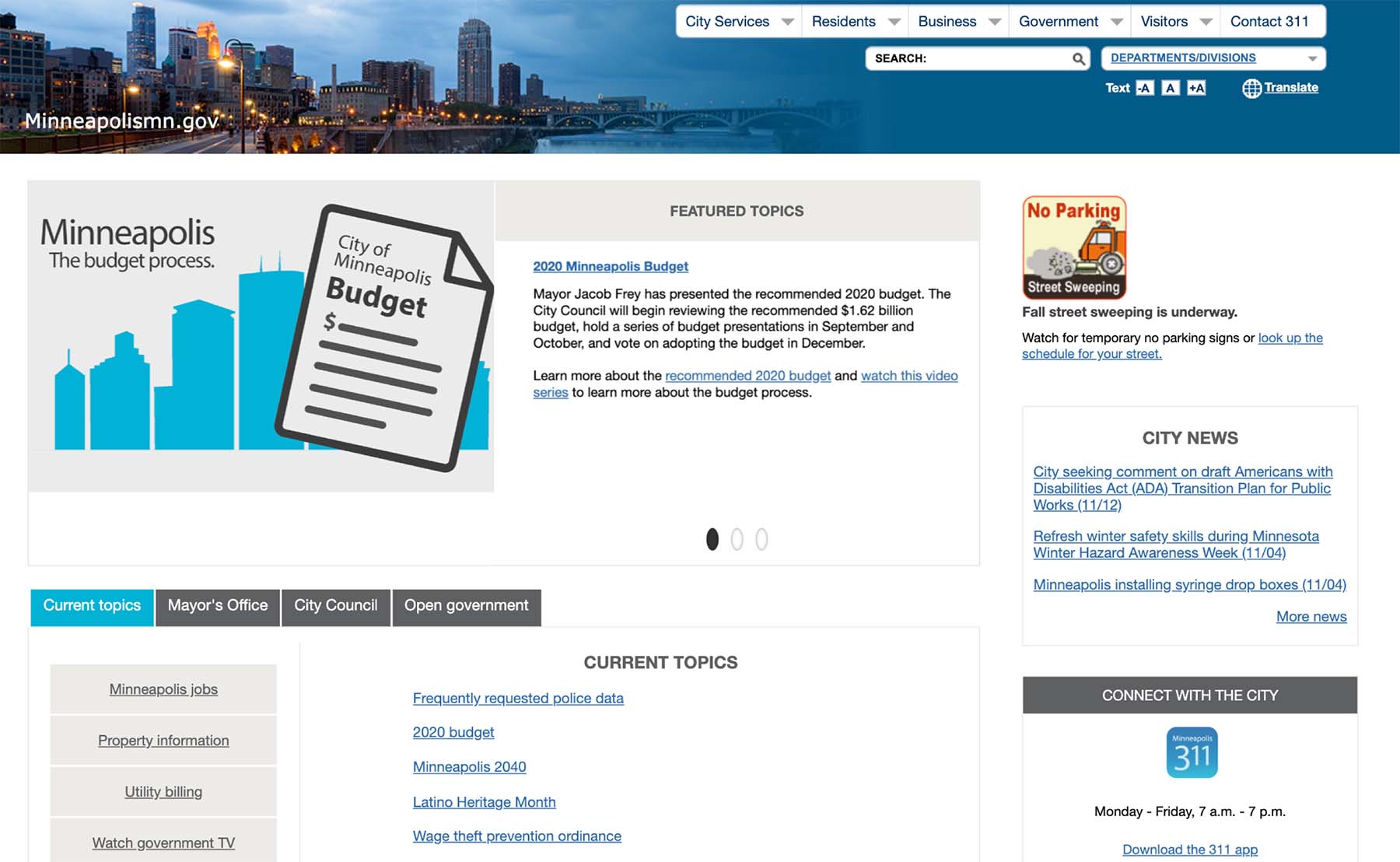This screenshot has width=1400, height=862.
Task: Expand the Residents menu arrow
Action: coord(894,22)
